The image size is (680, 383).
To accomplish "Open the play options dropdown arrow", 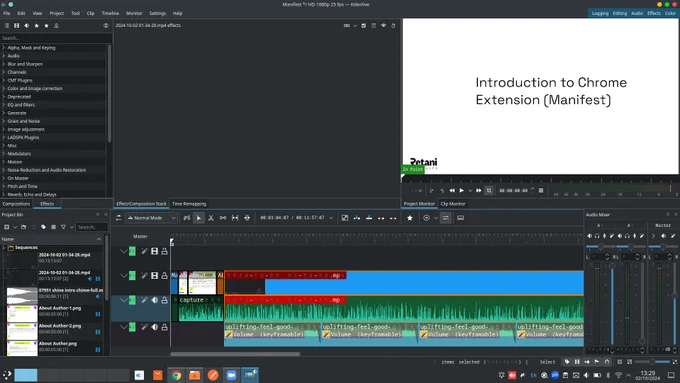I will pyautogui.click(x=470, y=190).
